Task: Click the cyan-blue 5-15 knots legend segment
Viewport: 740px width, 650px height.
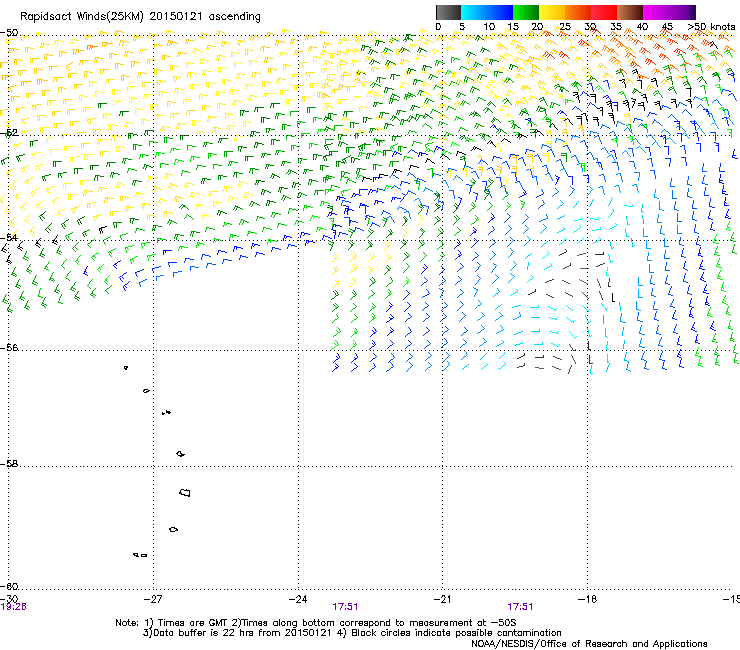Action: [x=487, y=12]
